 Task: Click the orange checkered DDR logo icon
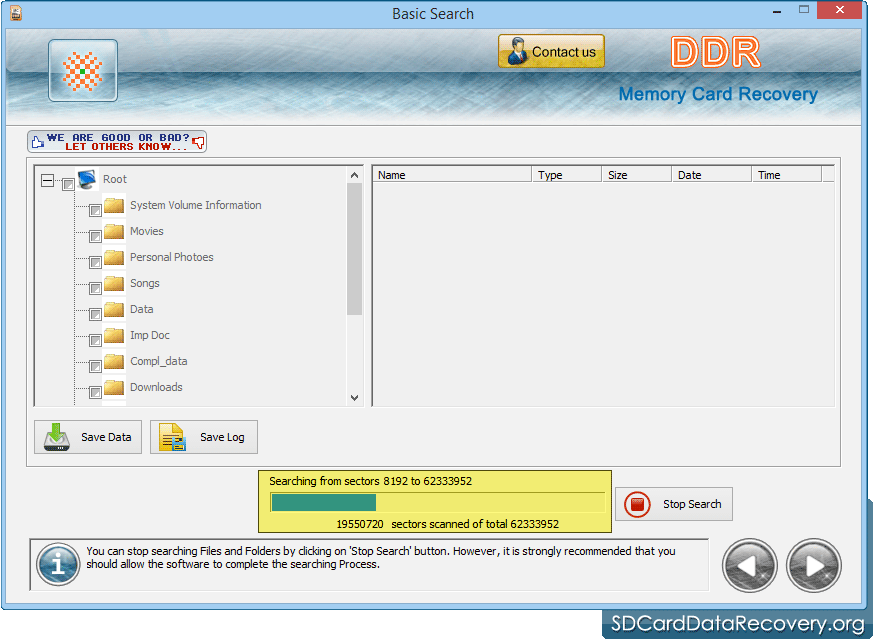click(82, 71)
